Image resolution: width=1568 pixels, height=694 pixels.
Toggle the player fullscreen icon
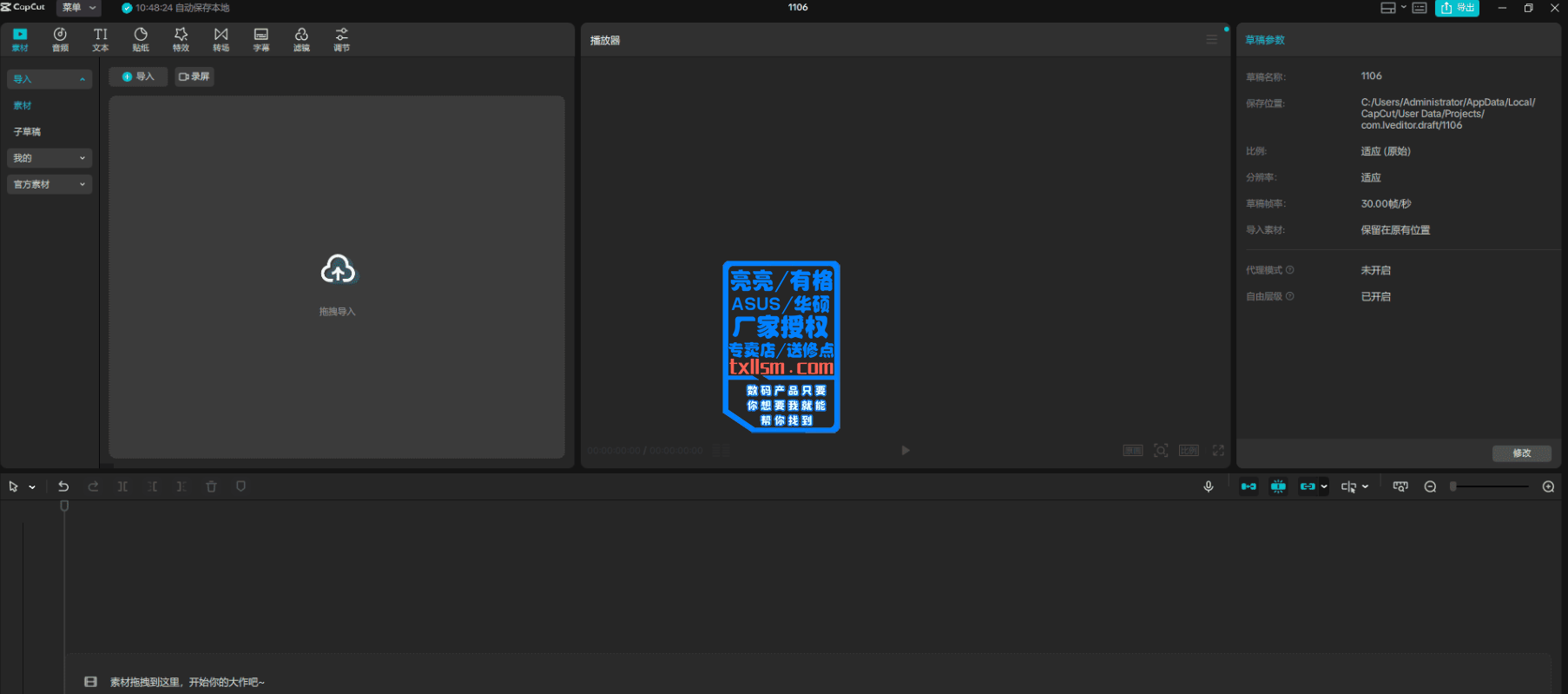point(1218,450)
